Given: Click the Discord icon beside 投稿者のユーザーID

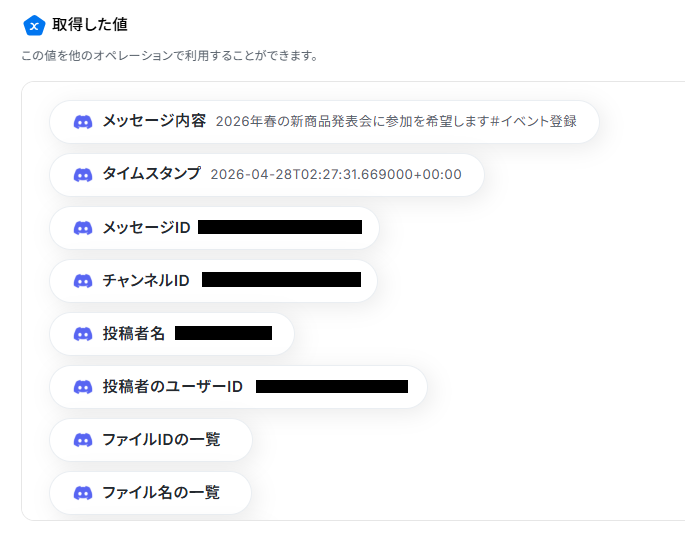Looking at the screenshot, I should (x=83, y=387).
